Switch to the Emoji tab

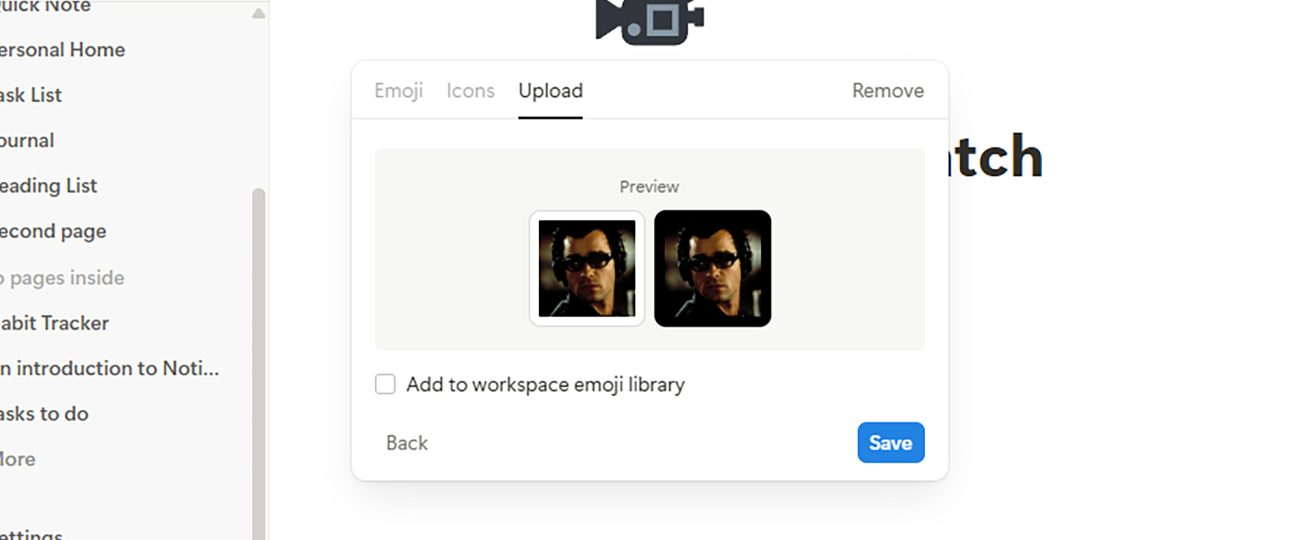399,91
